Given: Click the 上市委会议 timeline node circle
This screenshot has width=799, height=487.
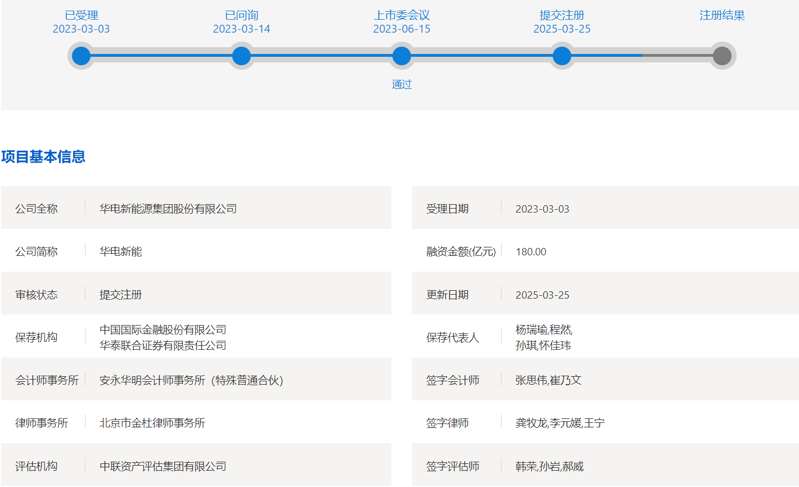Looking at the screenshot, I should click(x=402, y=56).
